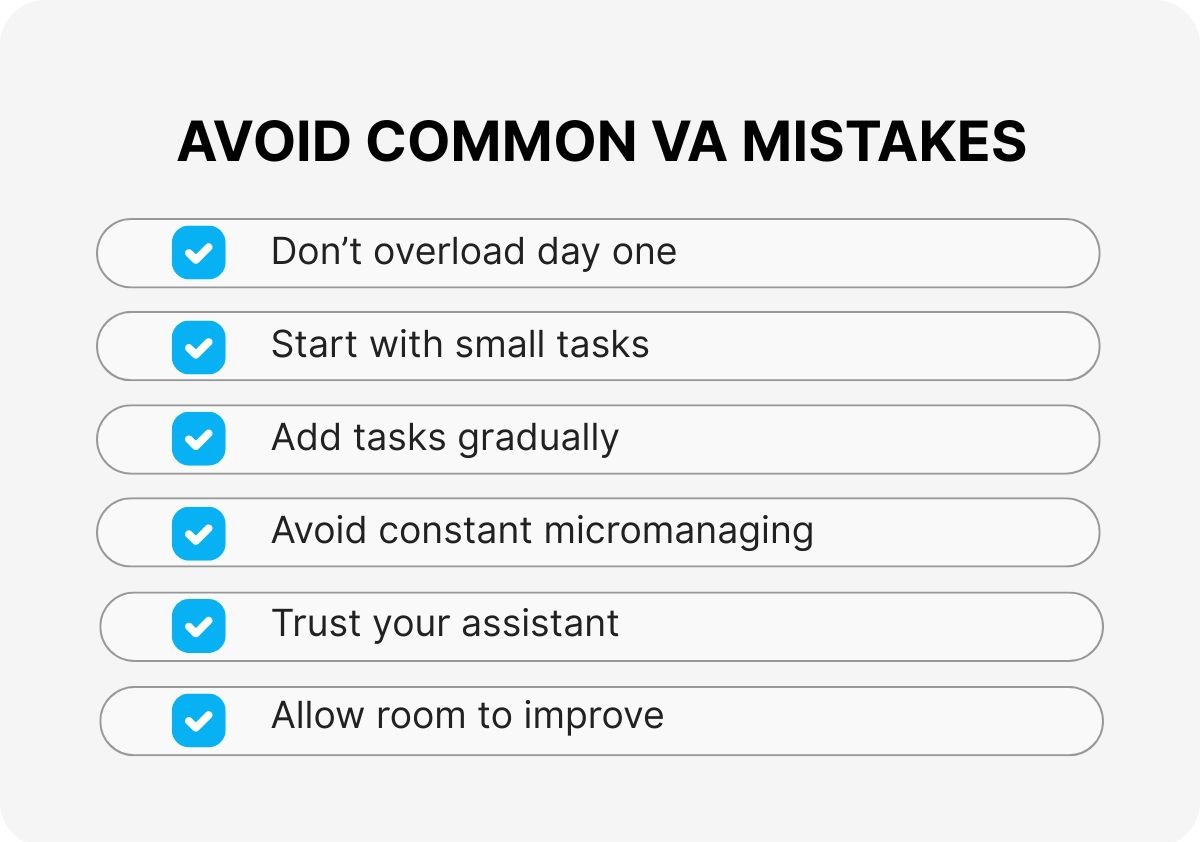Uncheck the Avoid constant micromanaging checkbox

click(x=198, y=533)
